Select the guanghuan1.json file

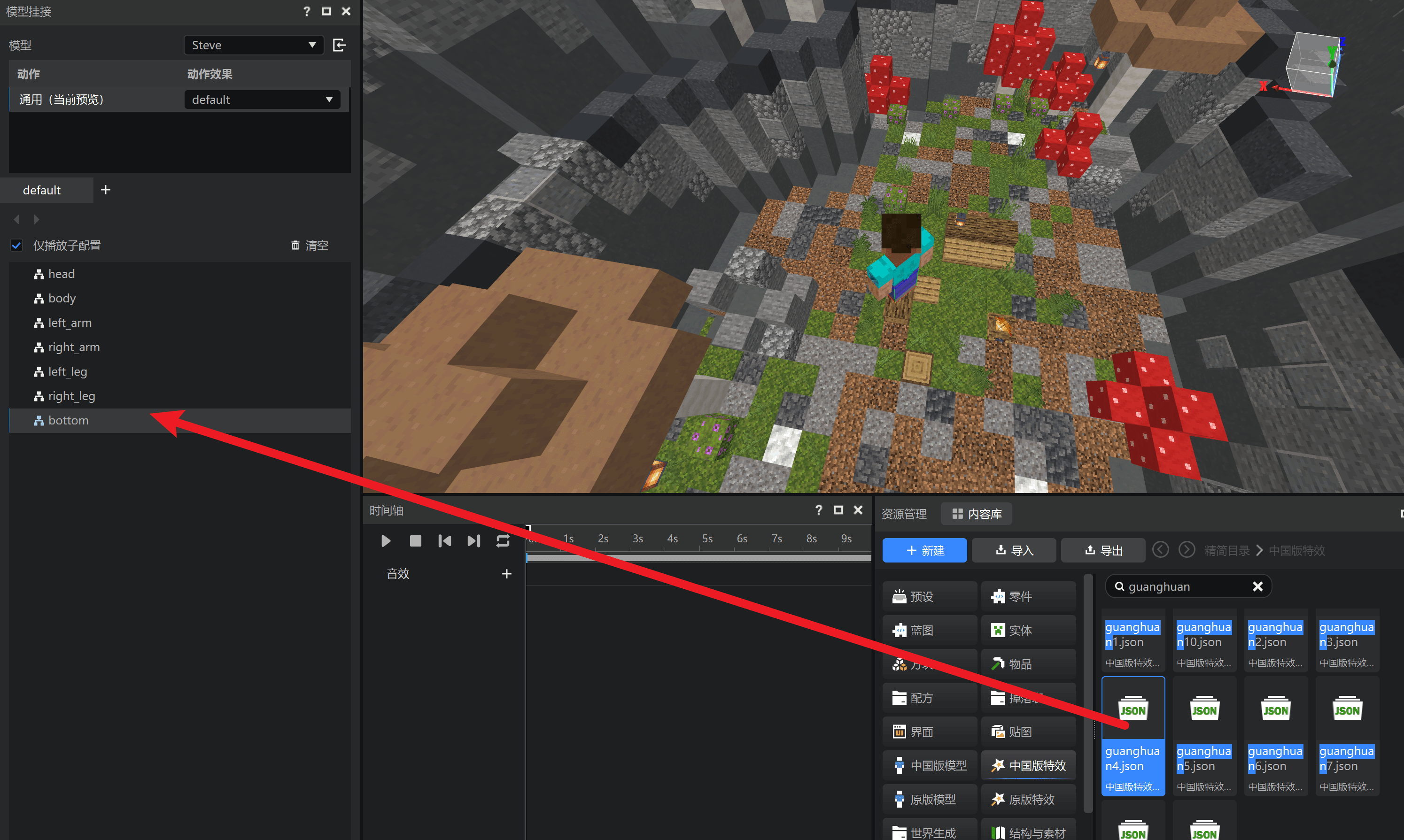point(1133,641)
